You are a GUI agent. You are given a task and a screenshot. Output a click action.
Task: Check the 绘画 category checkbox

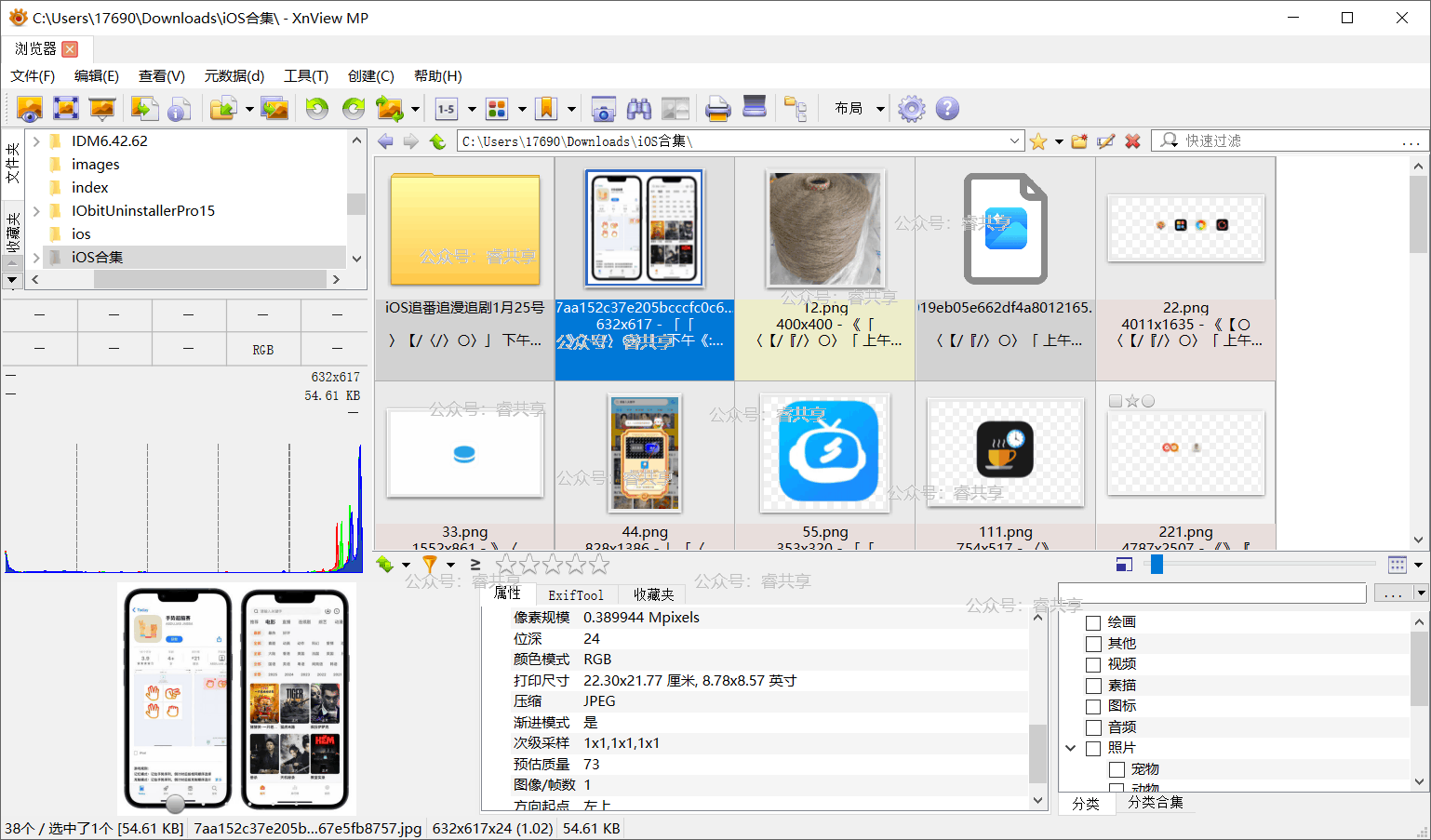(x=1093, y=622)
